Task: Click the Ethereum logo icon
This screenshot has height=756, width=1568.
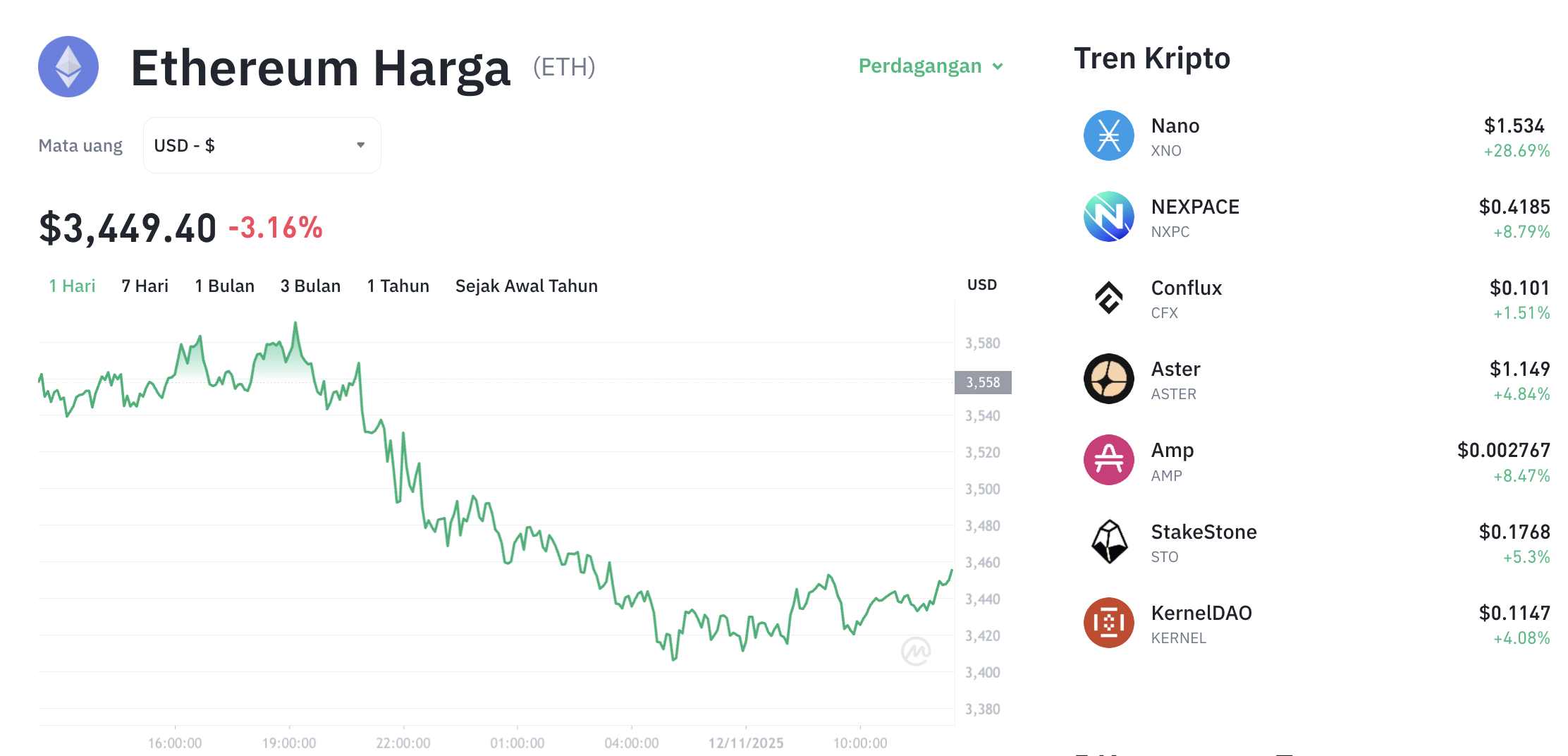Action: tap(68, 66)
